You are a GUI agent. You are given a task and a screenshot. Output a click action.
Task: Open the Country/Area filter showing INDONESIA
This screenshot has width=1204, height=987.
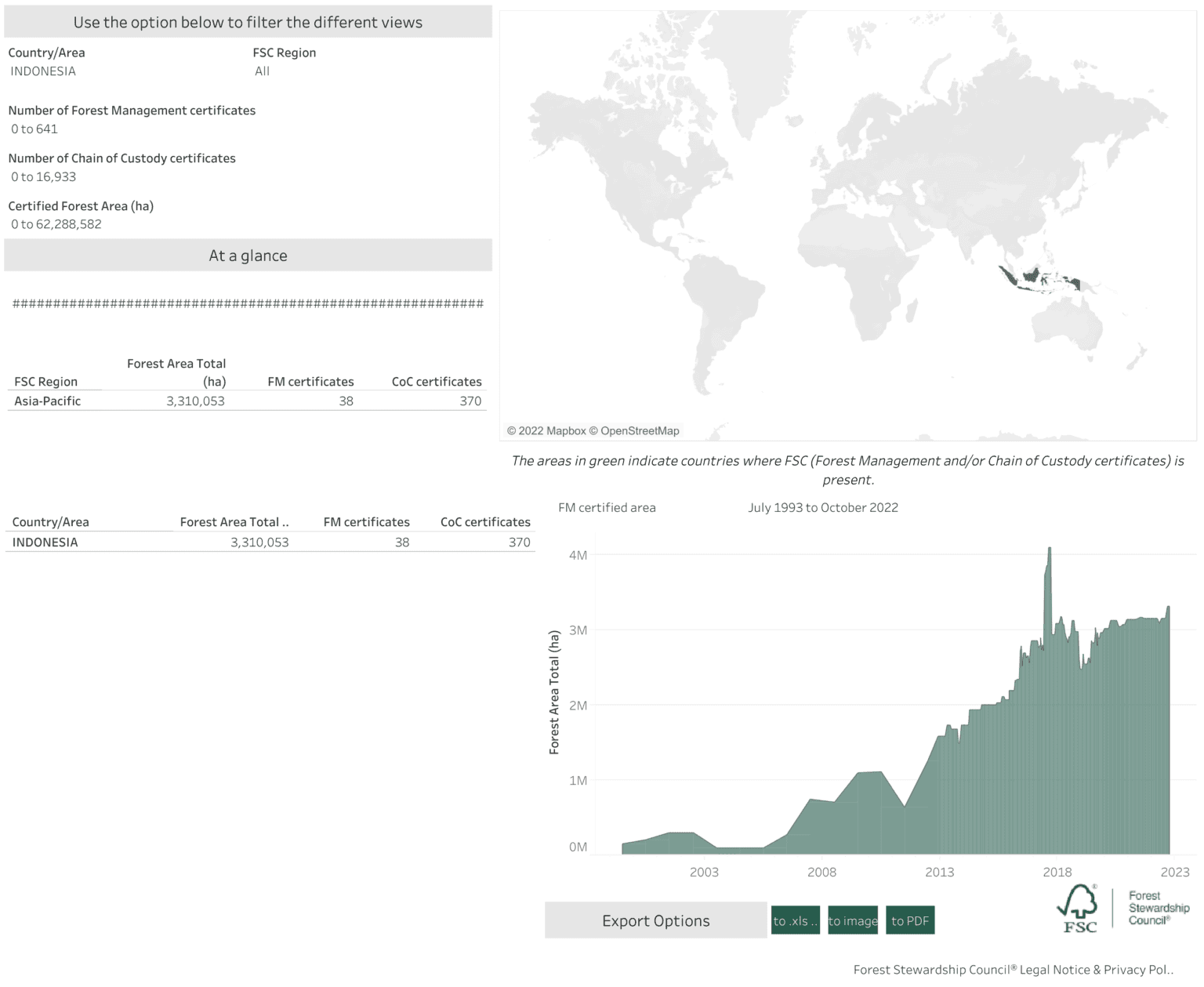[44, 71]
